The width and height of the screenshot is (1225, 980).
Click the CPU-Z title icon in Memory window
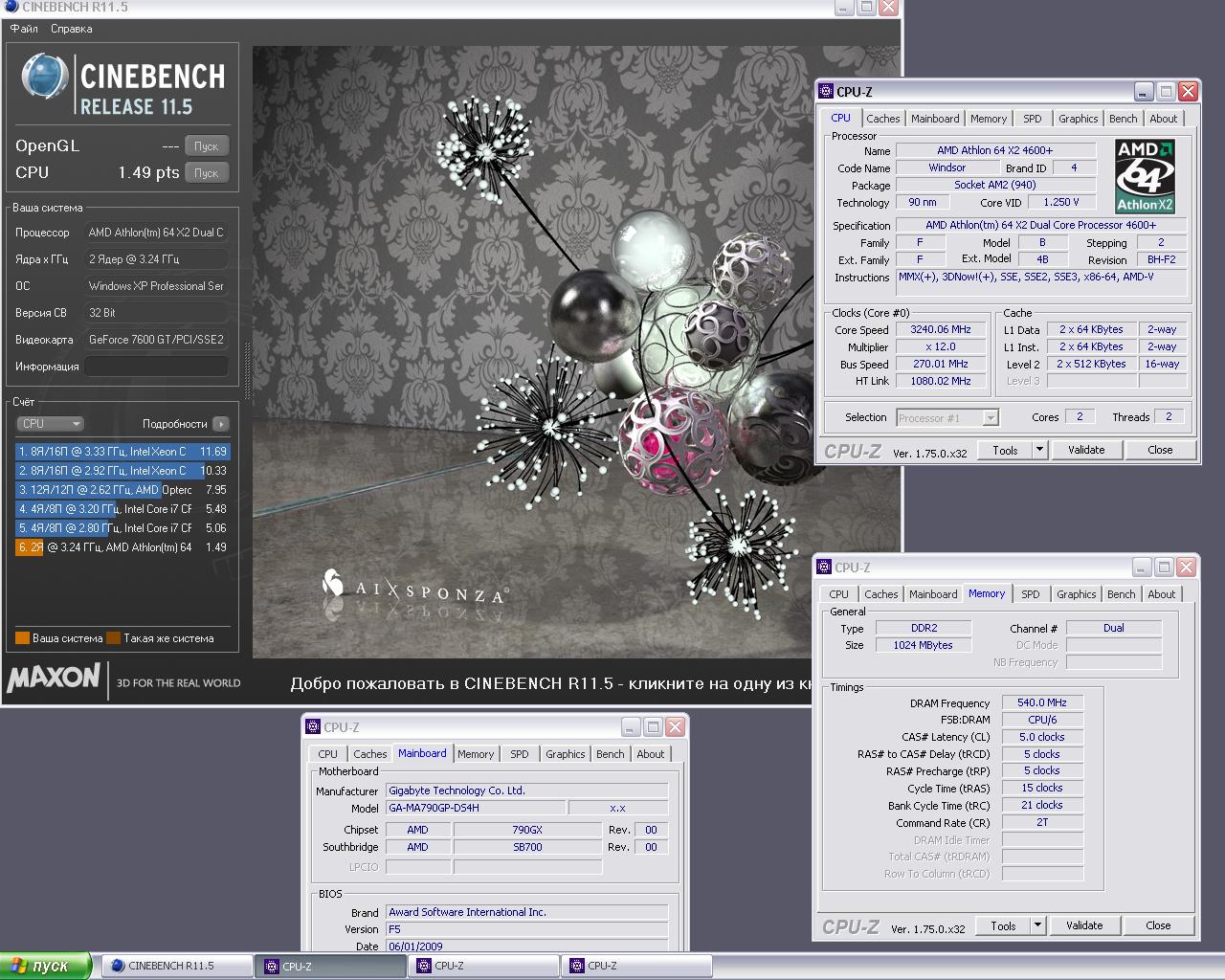pos(824,568)
